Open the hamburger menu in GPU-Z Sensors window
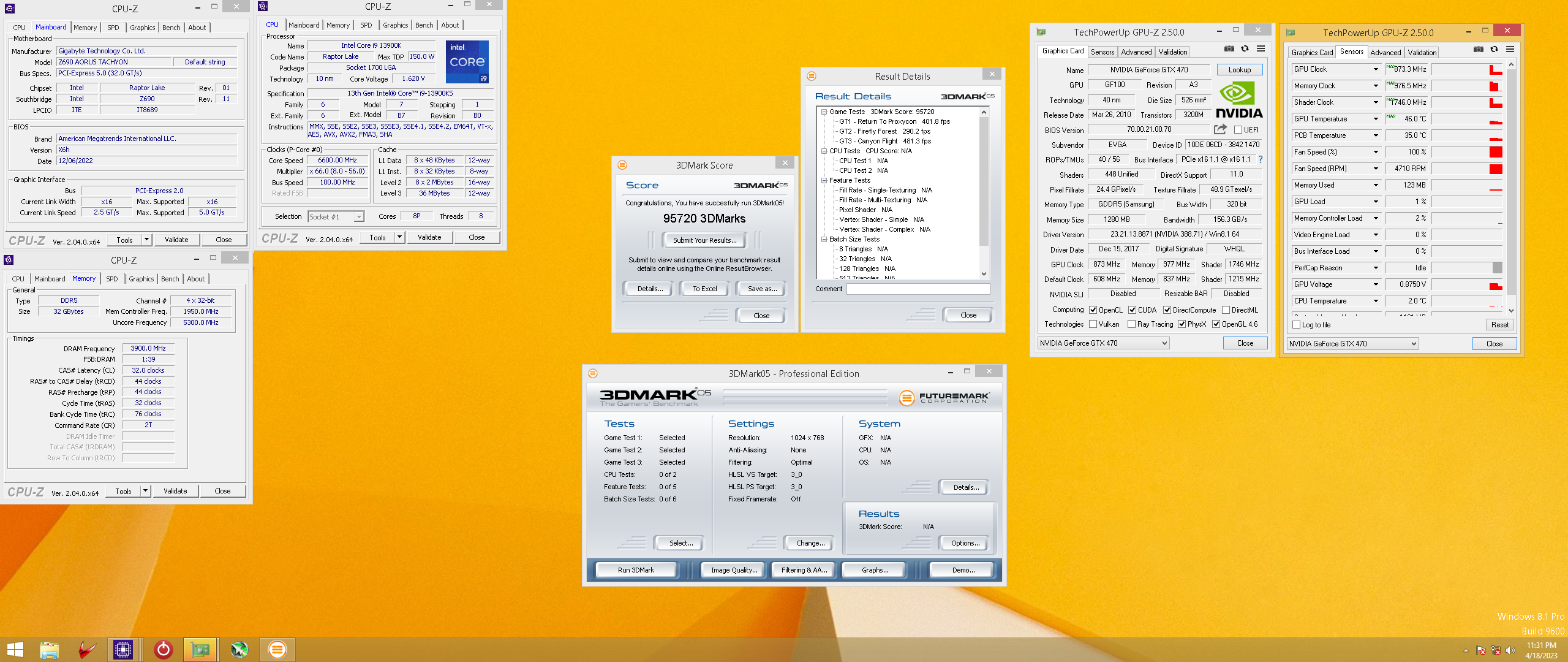The width and height of the screenshot is (1568, 662). coord(1510,50)
